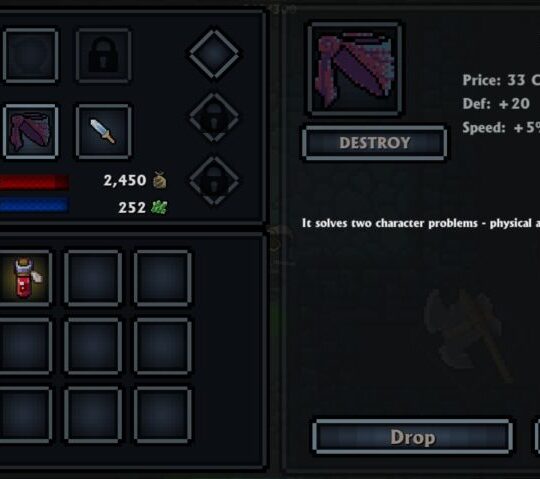Select the empty center inventory grid slot
Image resolution: width=540 pixels, height=479 pixels.
[x=93, y=346]
